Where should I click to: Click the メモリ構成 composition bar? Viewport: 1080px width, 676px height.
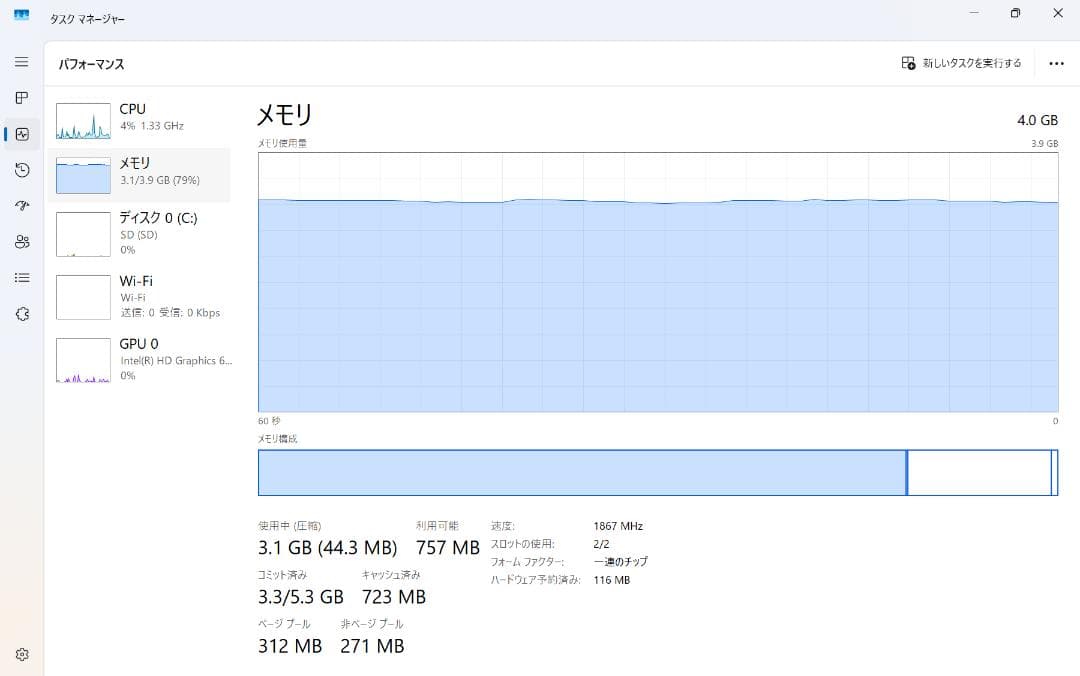pyautogui.click(x=657, y=473)
